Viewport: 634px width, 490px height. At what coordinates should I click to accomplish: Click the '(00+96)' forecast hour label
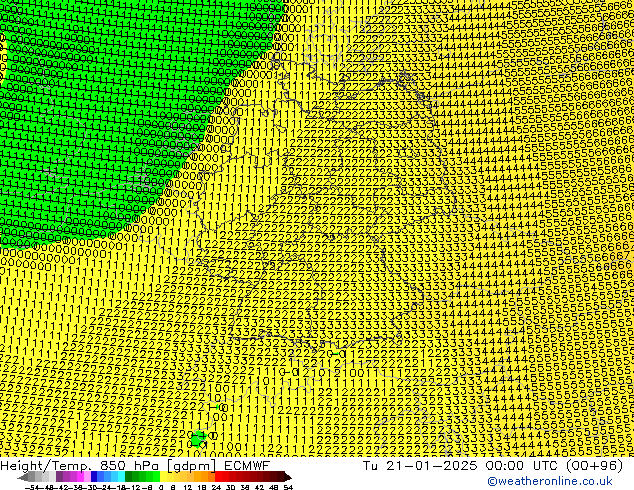(x=594, y=466)
